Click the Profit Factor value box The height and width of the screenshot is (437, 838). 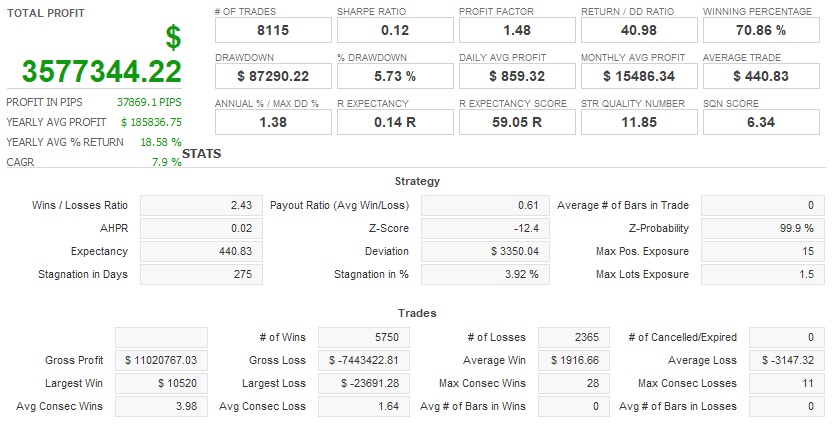516,30
